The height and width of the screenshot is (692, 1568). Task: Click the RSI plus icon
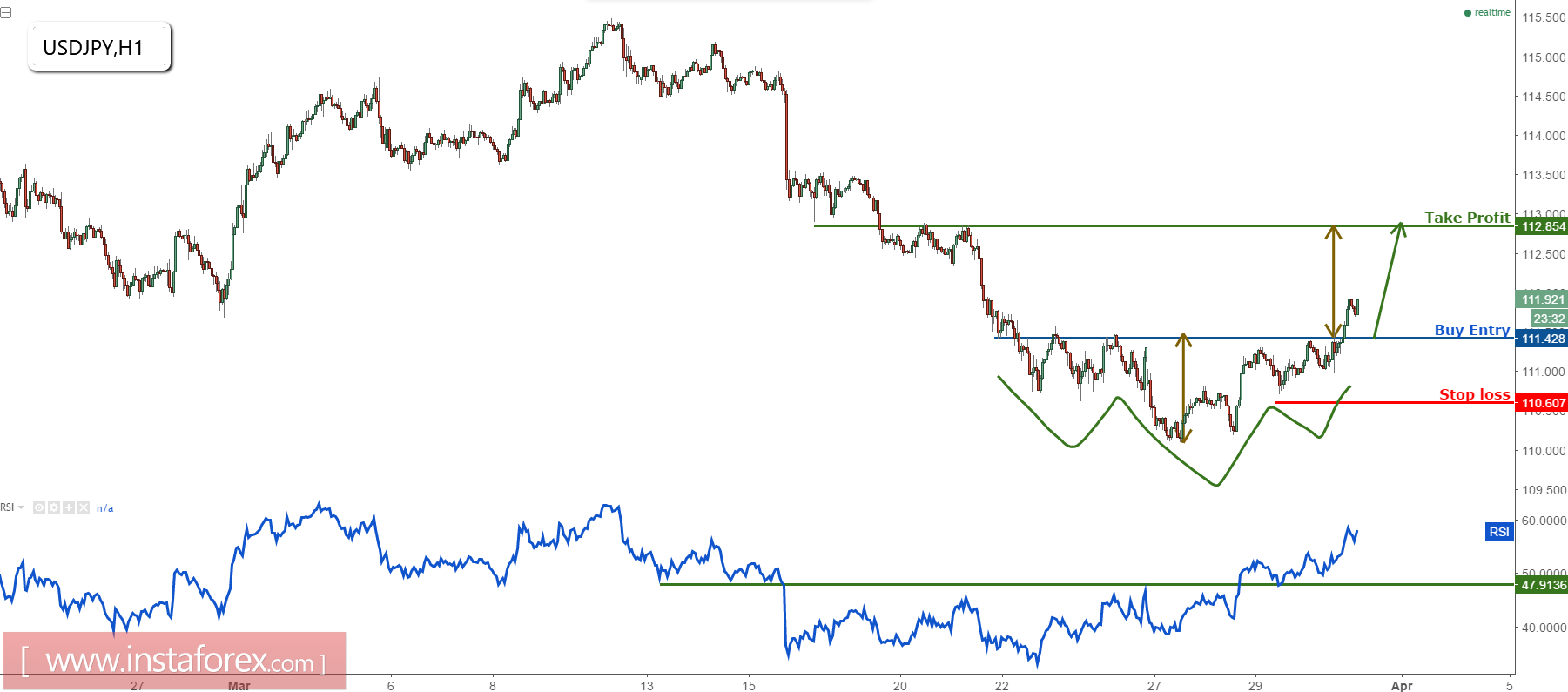click(x=69, y=507)
